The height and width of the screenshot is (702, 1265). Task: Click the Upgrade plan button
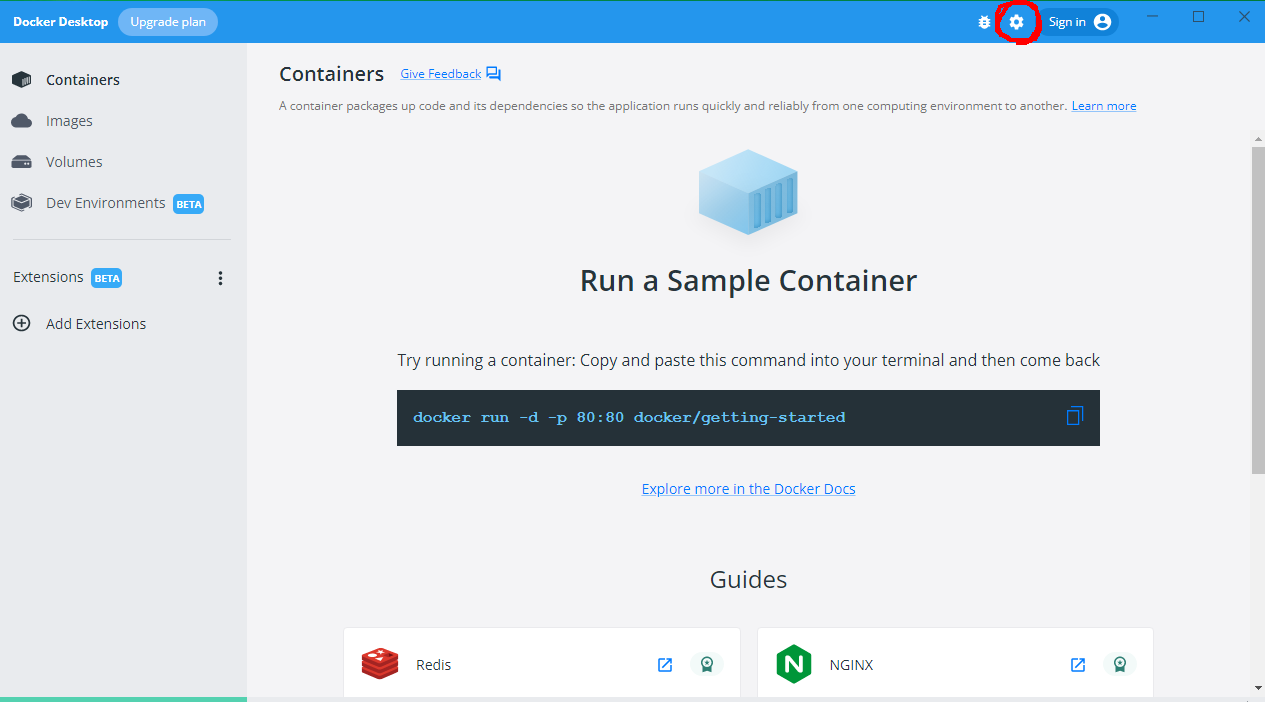click(168, 22)
